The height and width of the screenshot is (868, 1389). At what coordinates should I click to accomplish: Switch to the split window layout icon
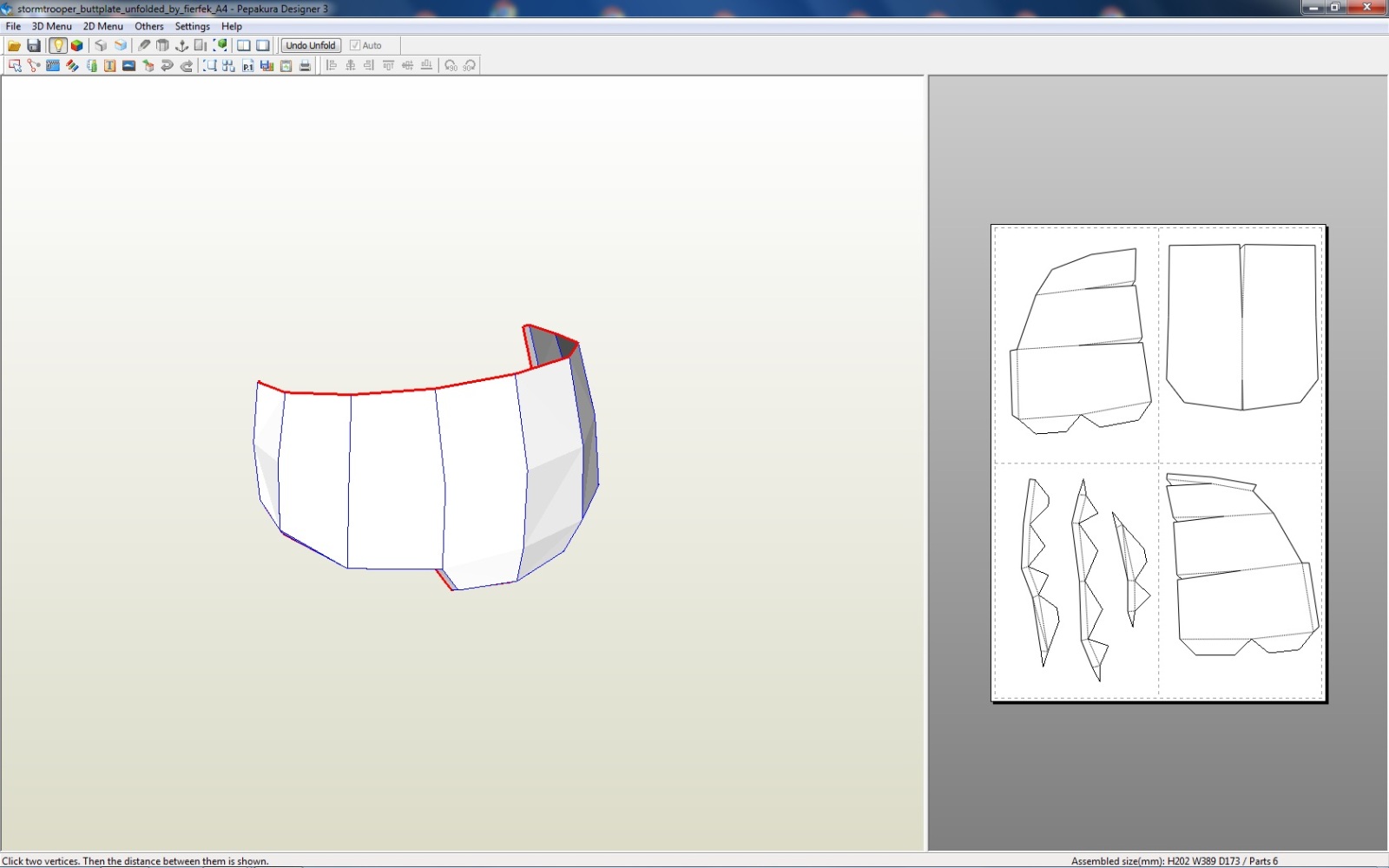244,45
